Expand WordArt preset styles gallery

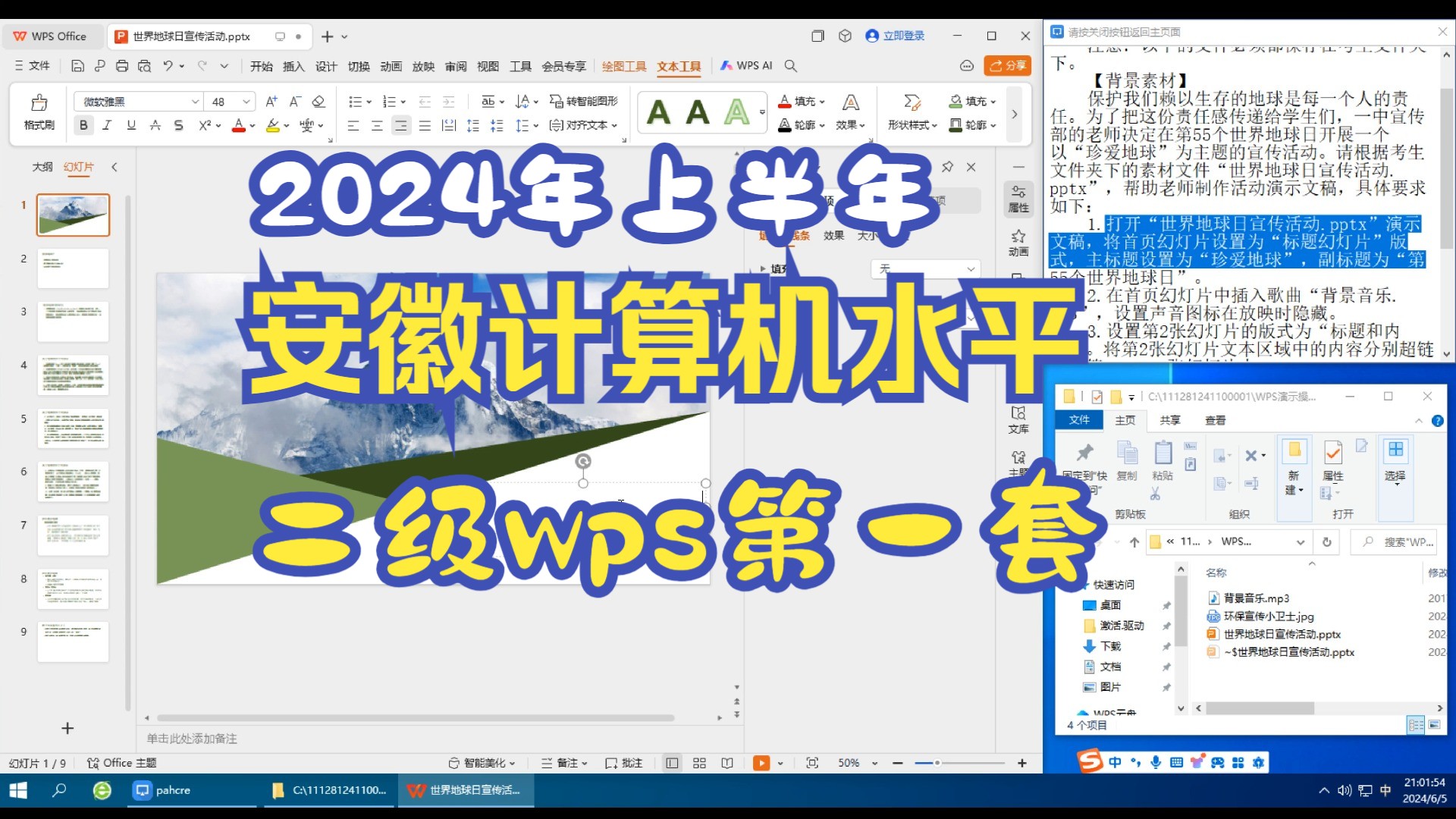[x=762, y=112]
